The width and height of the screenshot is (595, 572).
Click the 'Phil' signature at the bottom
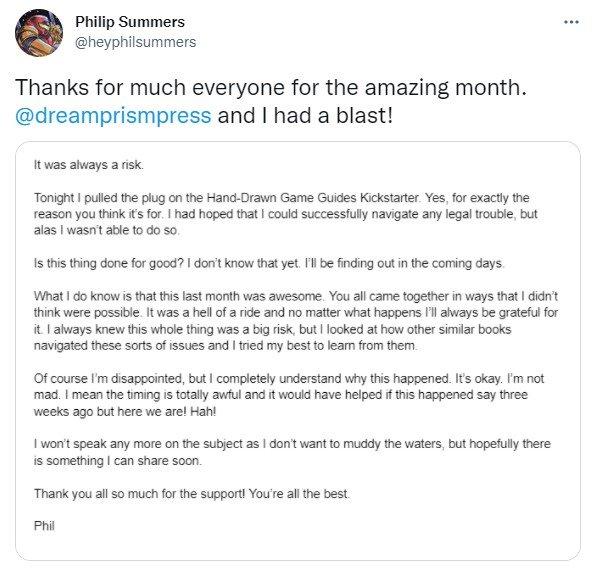tap(44, 526)
